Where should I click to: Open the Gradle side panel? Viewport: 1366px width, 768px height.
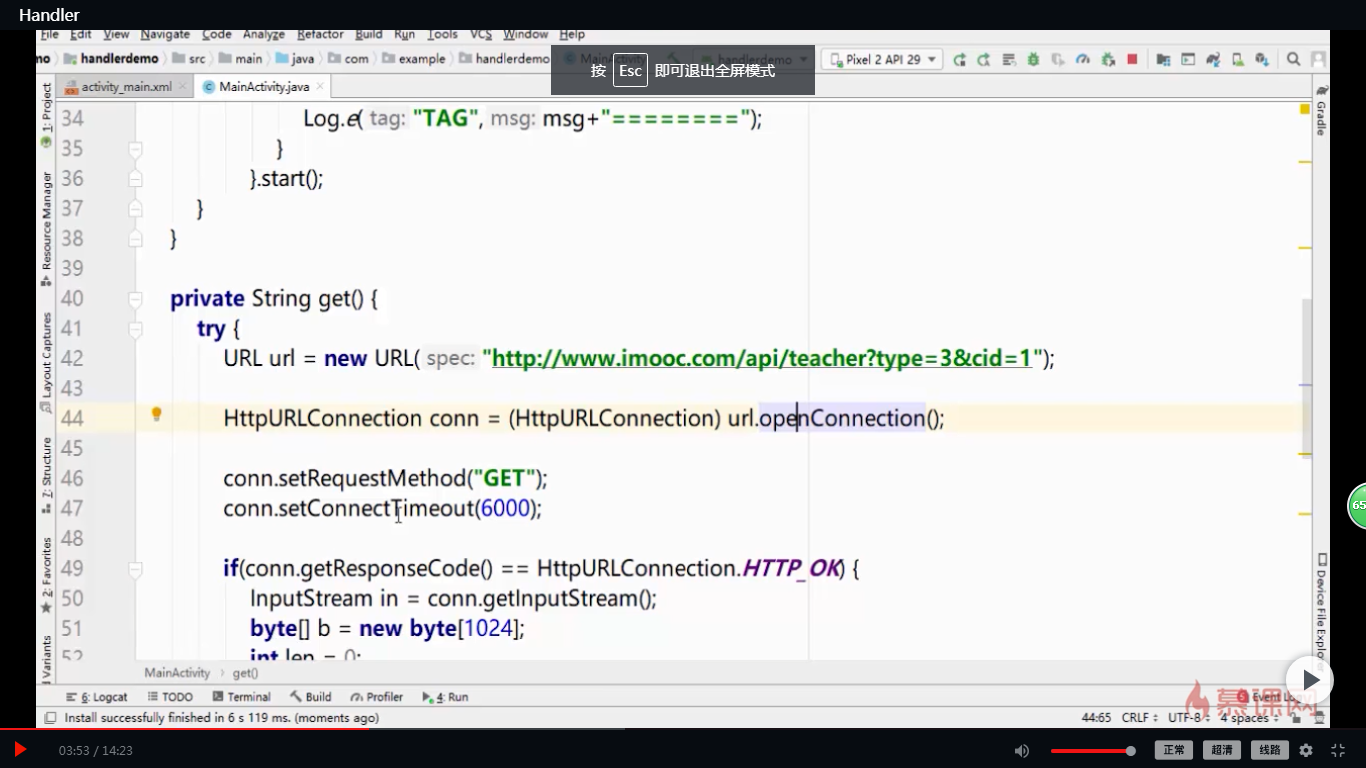click(x=1321, y=113)
